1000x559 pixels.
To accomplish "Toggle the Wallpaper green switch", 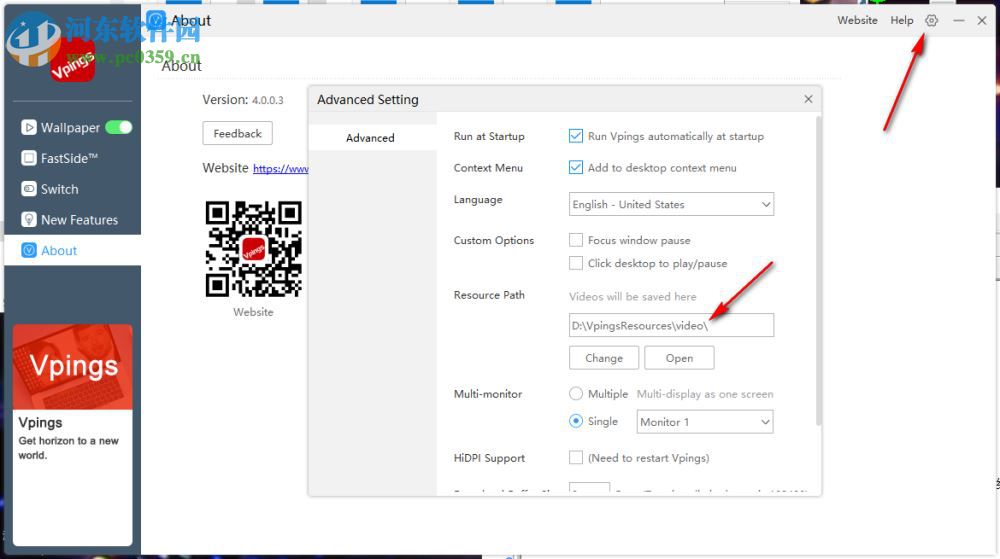I will coord(119,127).
